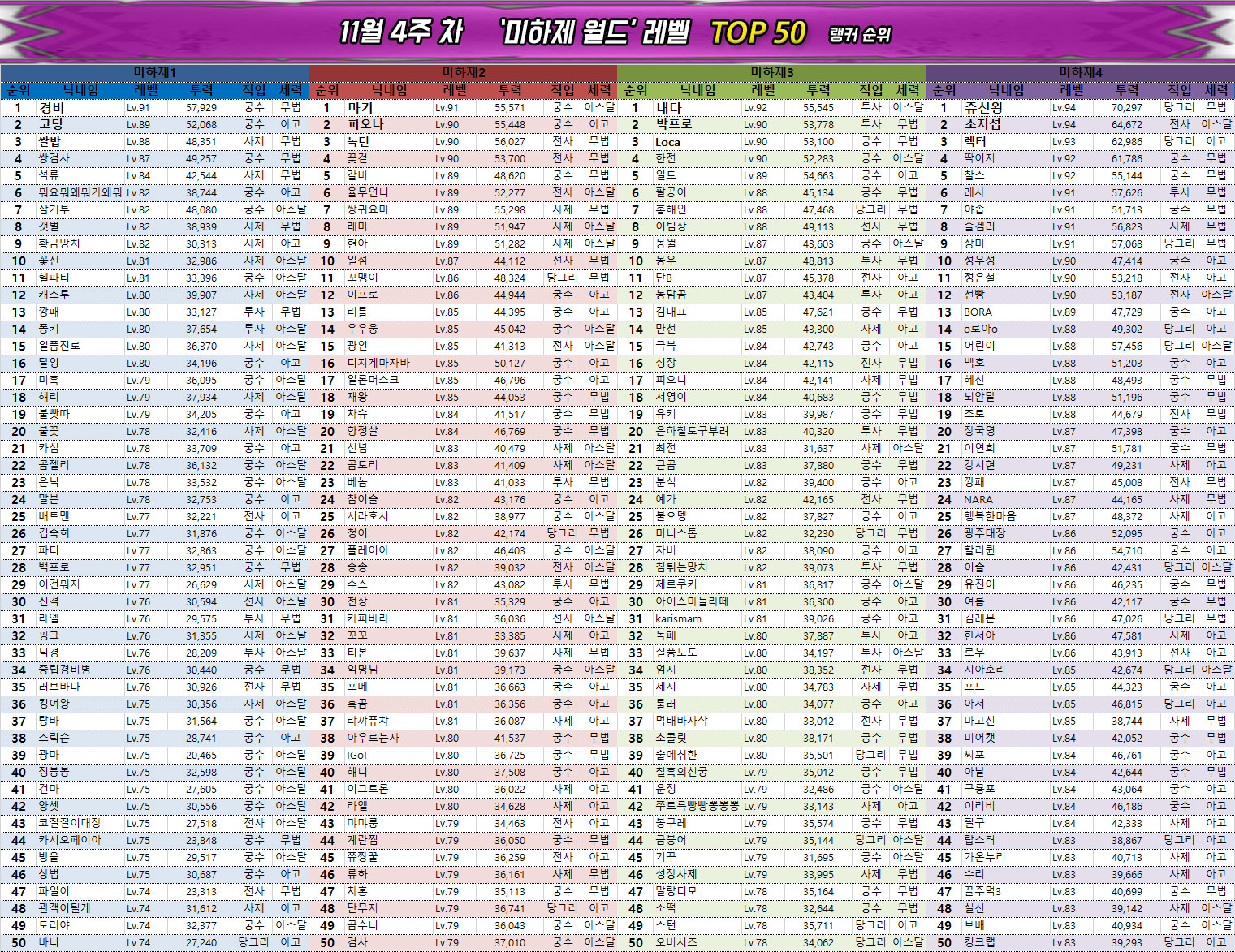The width and height of the screenshot is (1235, 952).
Task: Select the player named karismam
Action: 678,619
